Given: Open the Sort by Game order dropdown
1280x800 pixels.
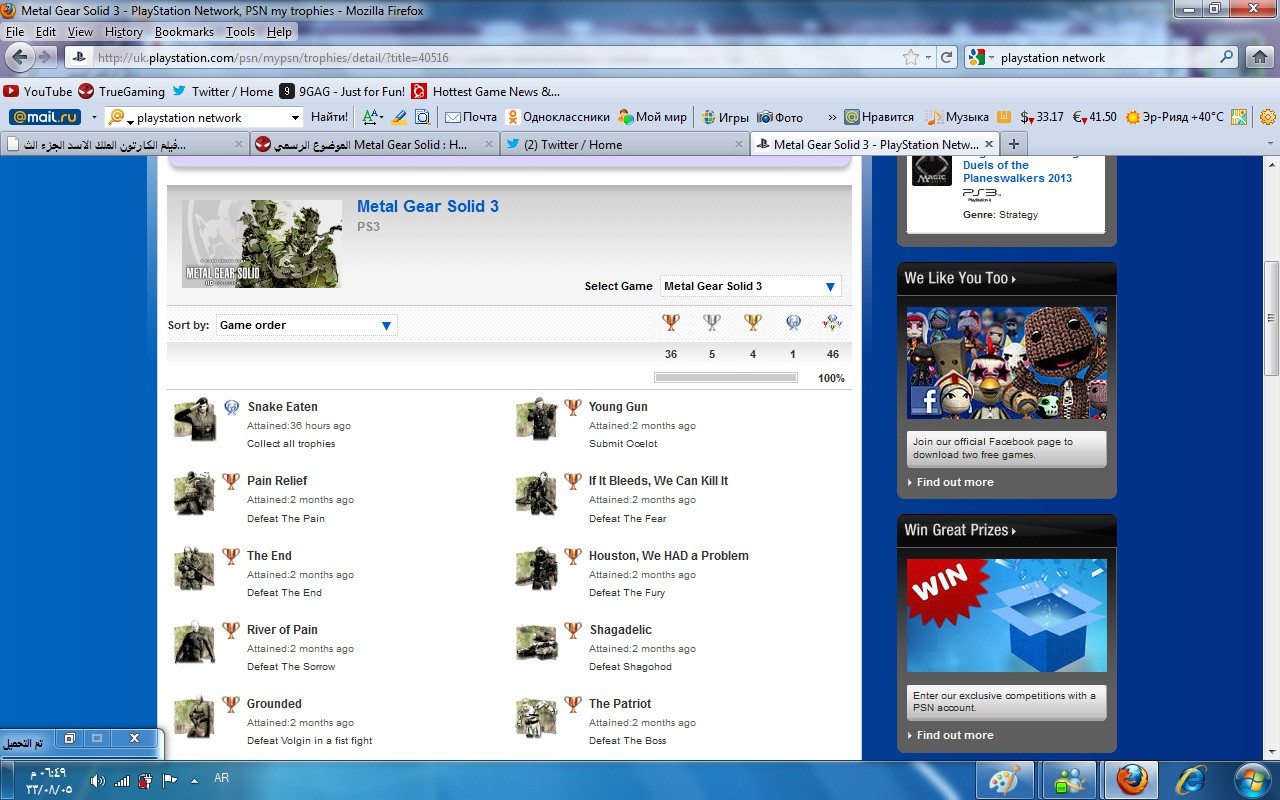Looking at the screenshot, I should tap(306, 325).
